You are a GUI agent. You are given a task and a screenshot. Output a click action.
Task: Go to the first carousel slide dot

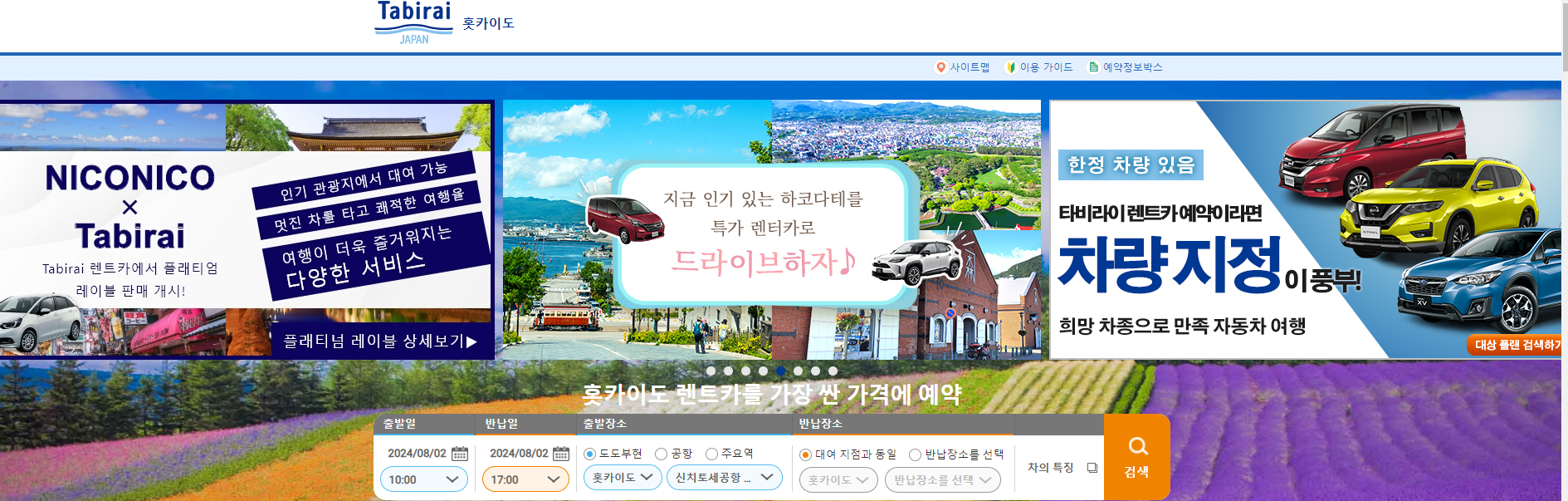tap(711, 371)
